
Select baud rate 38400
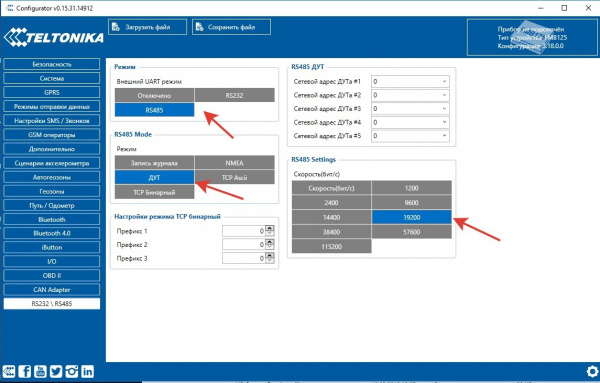[331, 232]
